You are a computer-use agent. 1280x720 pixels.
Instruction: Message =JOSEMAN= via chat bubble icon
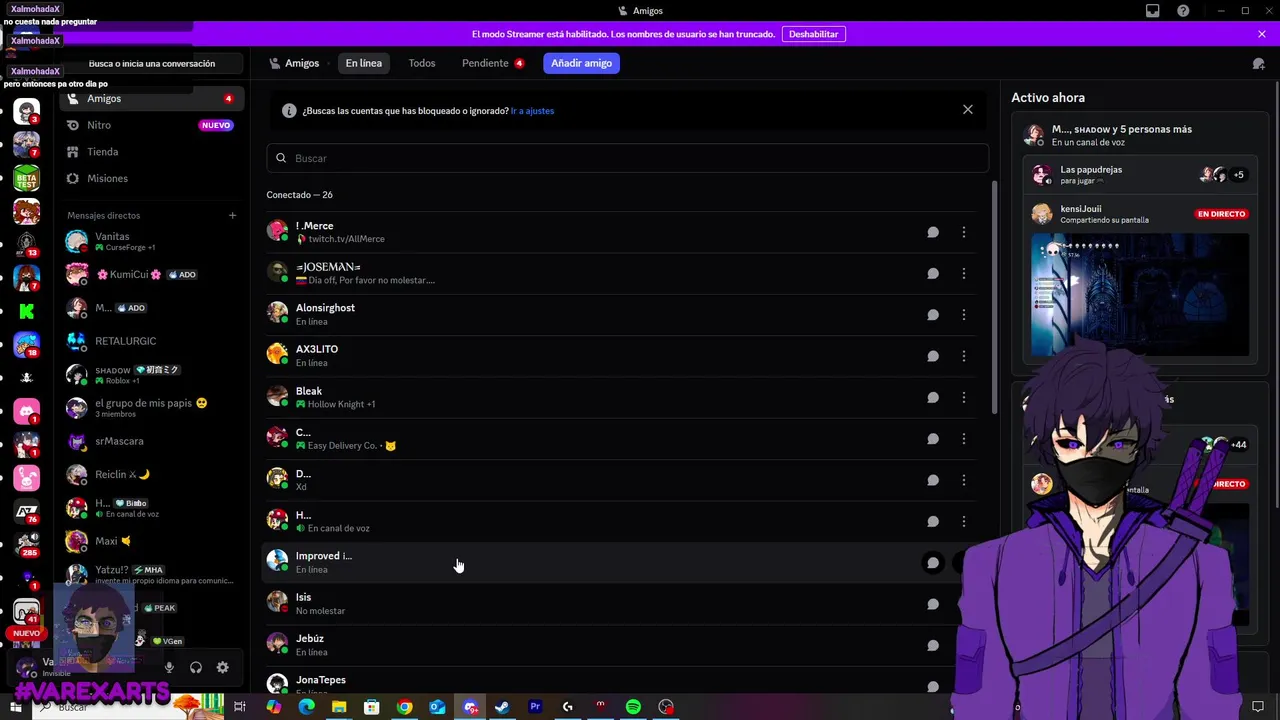pyautogui.click(x=932, y=273)
